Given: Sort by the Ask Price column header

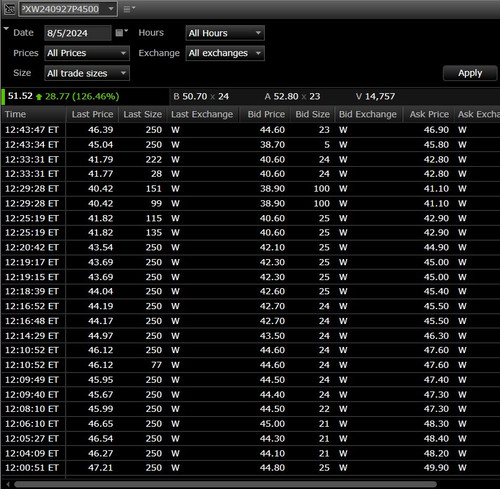Looking at the screenshot, I should point(429,114).
